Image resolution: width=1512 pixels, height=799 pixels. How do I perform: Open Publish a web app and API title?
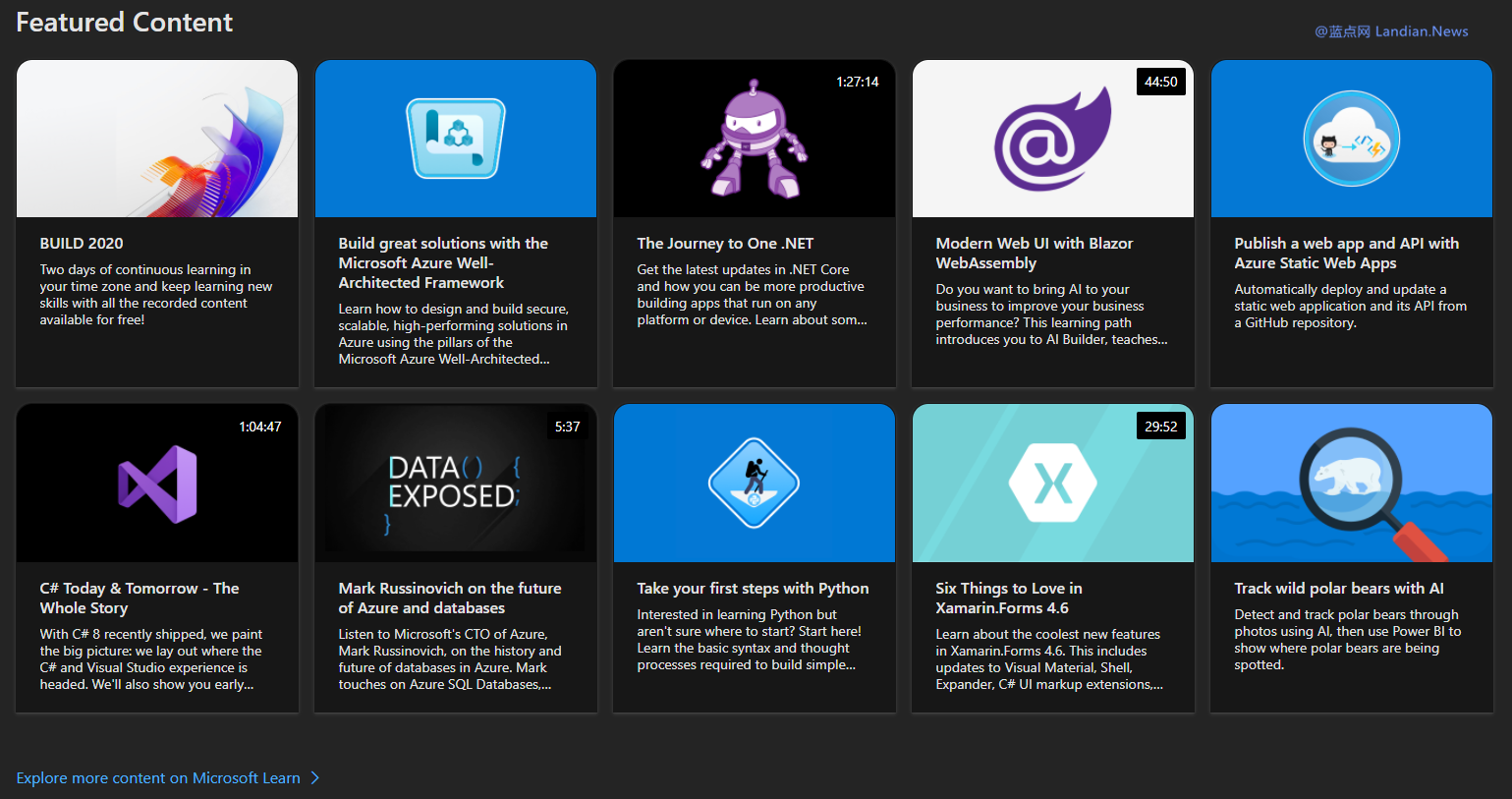[x=1346, y=254]
